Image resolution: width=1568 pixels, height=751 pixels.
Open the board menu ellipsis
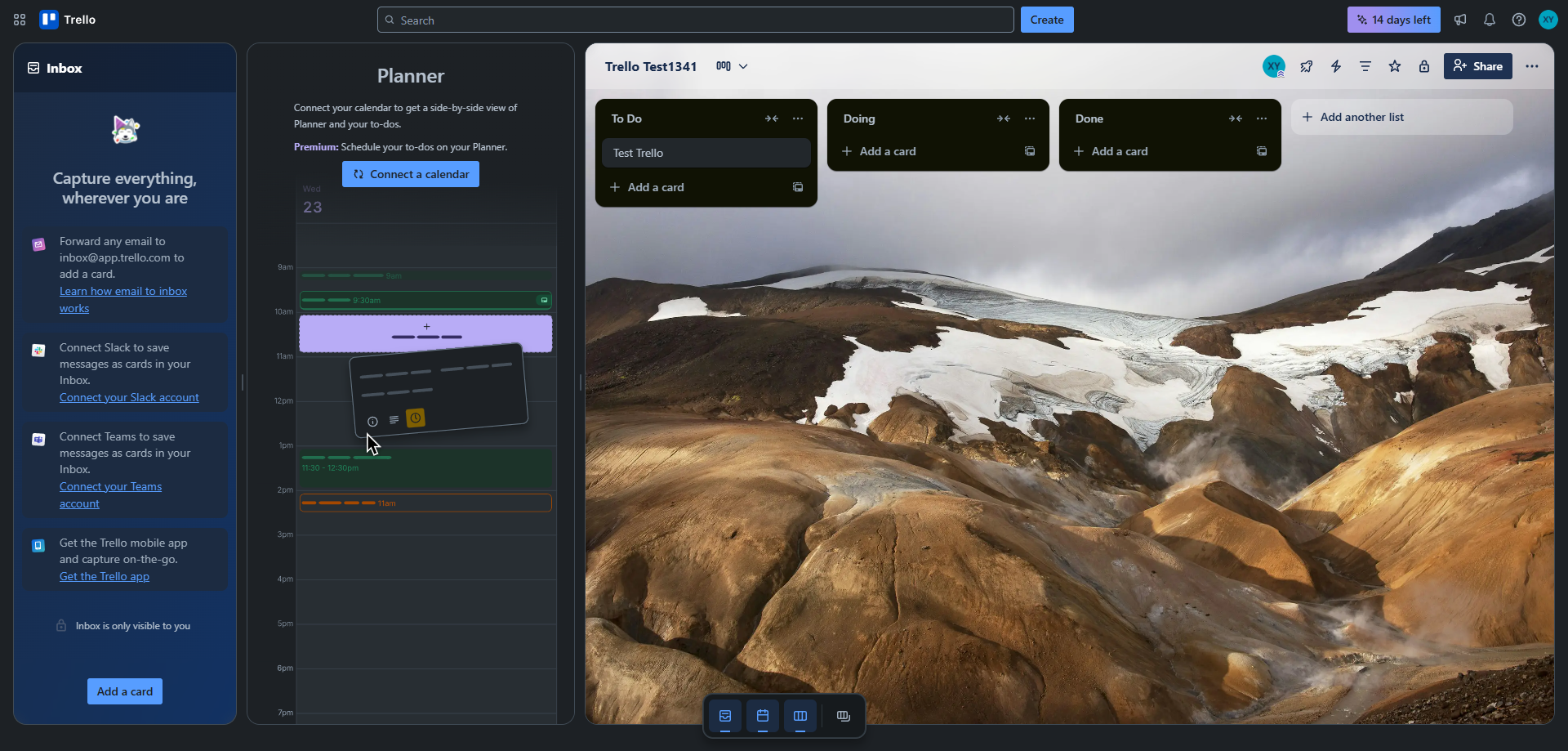[x=1532, y=66]
